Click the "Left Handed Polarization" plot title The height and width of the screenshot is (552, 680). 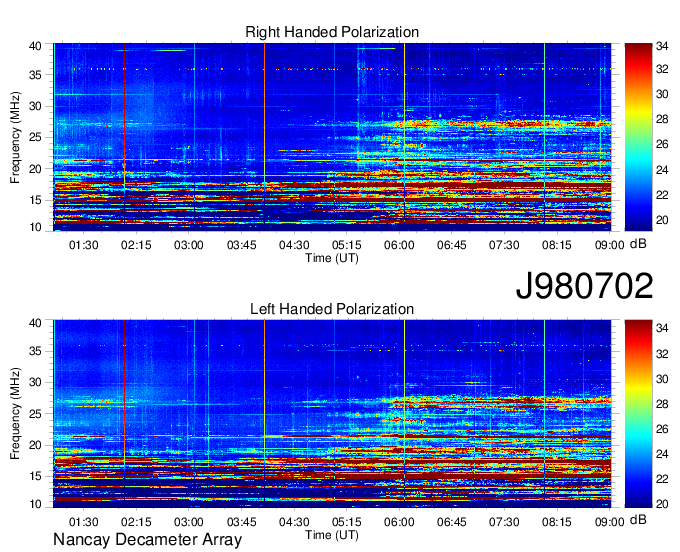tap(332, 309)
